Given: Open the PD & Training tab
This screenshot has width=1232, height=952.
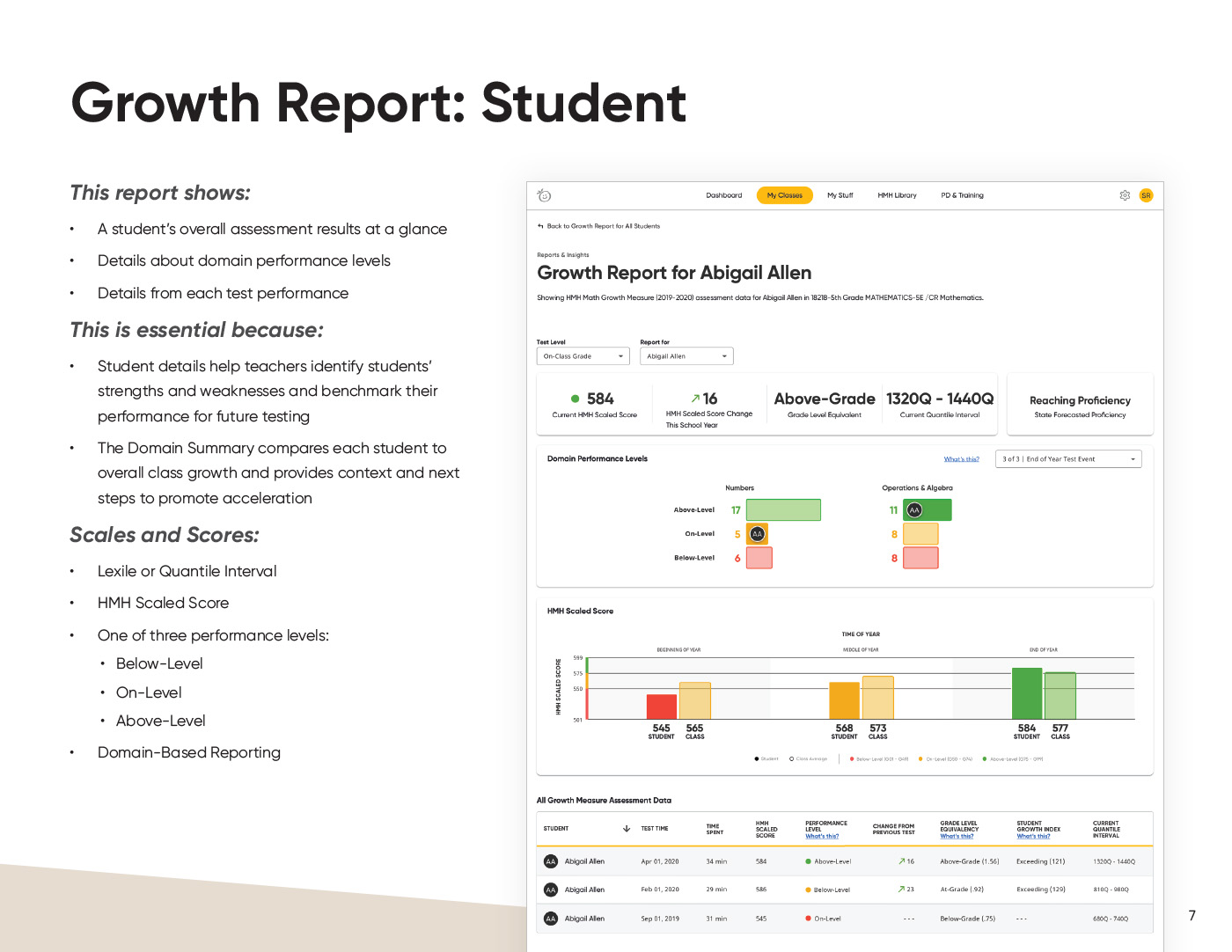Looking at the screenshot, I should (962, 195).
